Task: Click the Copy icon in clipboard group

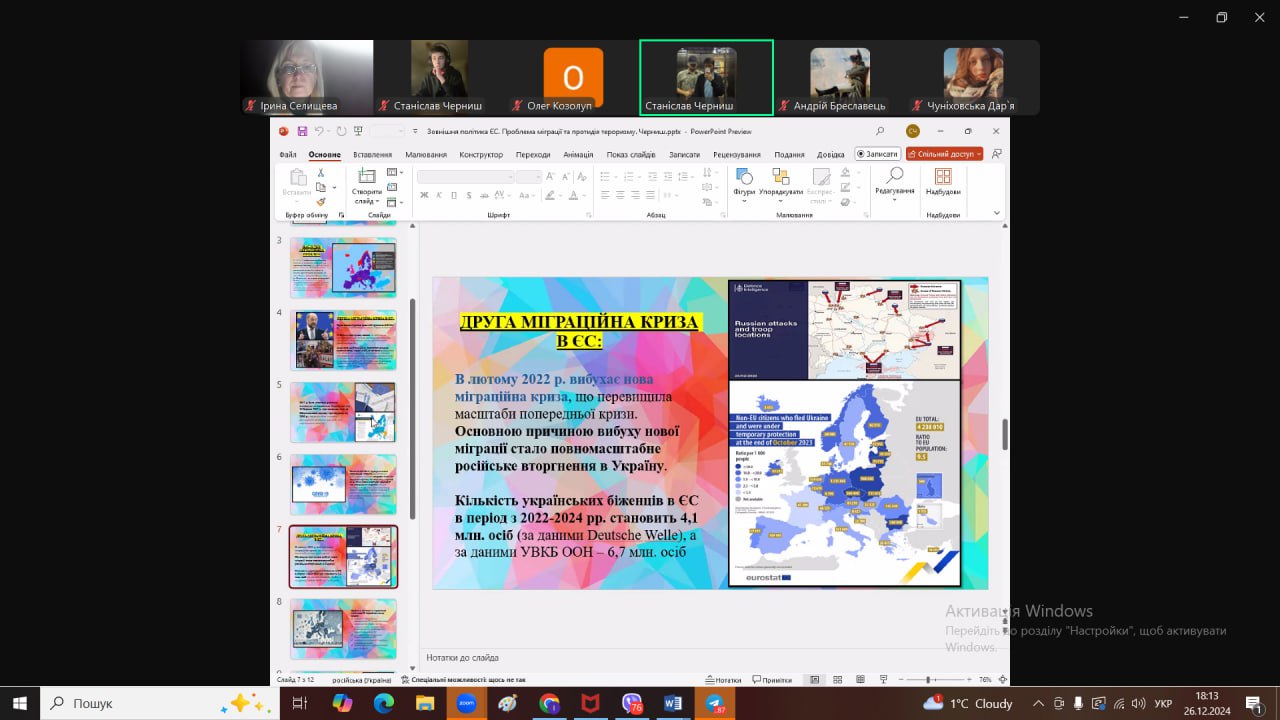Action: pyautogui.click(x=320, y=187)
